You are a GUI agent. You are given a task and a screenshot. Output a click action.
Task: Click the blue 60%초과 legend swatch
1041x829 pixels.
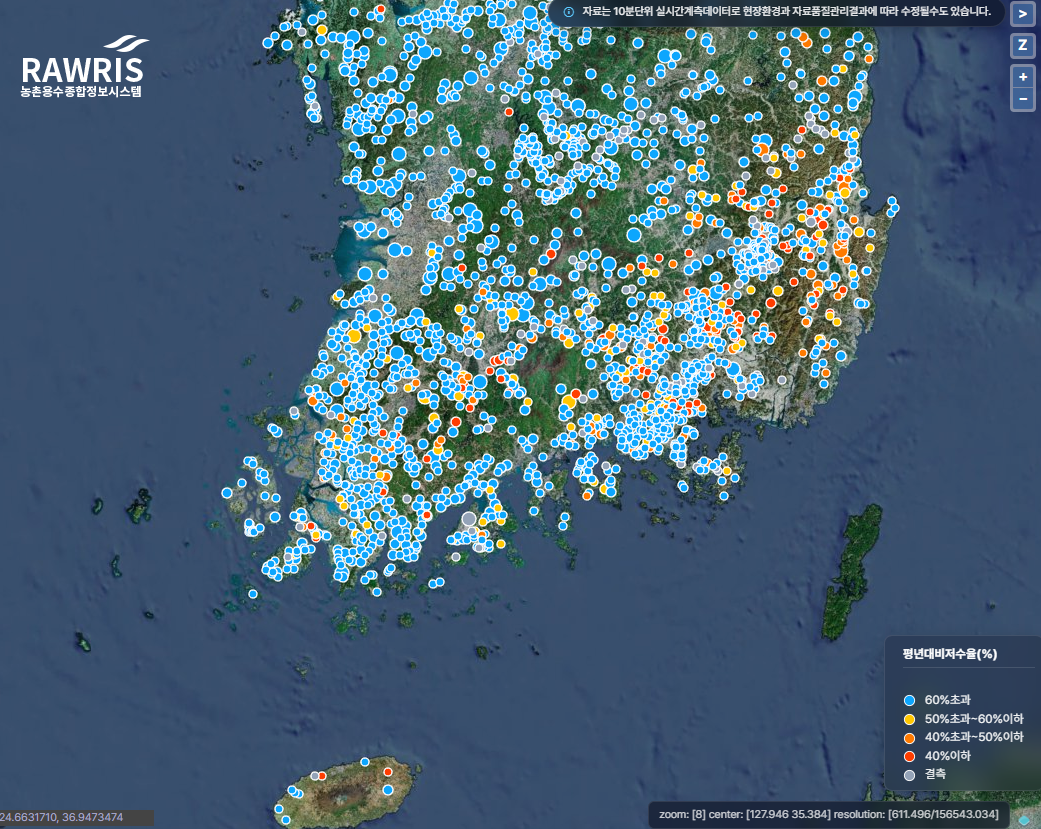click(x=910, y=700)
